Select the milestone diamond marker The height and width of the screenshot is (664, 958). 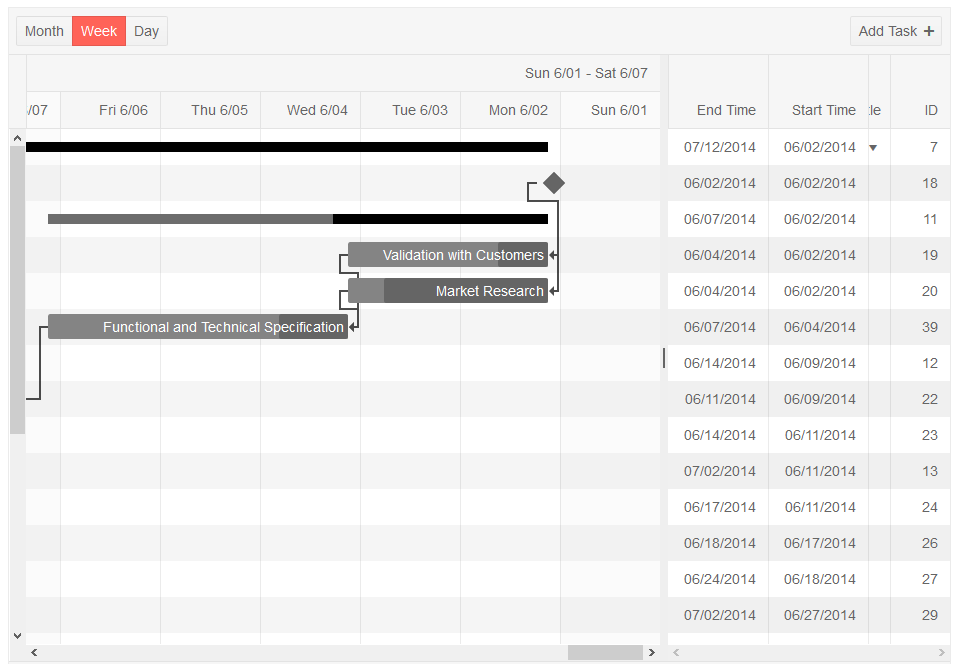pos(555,183)
